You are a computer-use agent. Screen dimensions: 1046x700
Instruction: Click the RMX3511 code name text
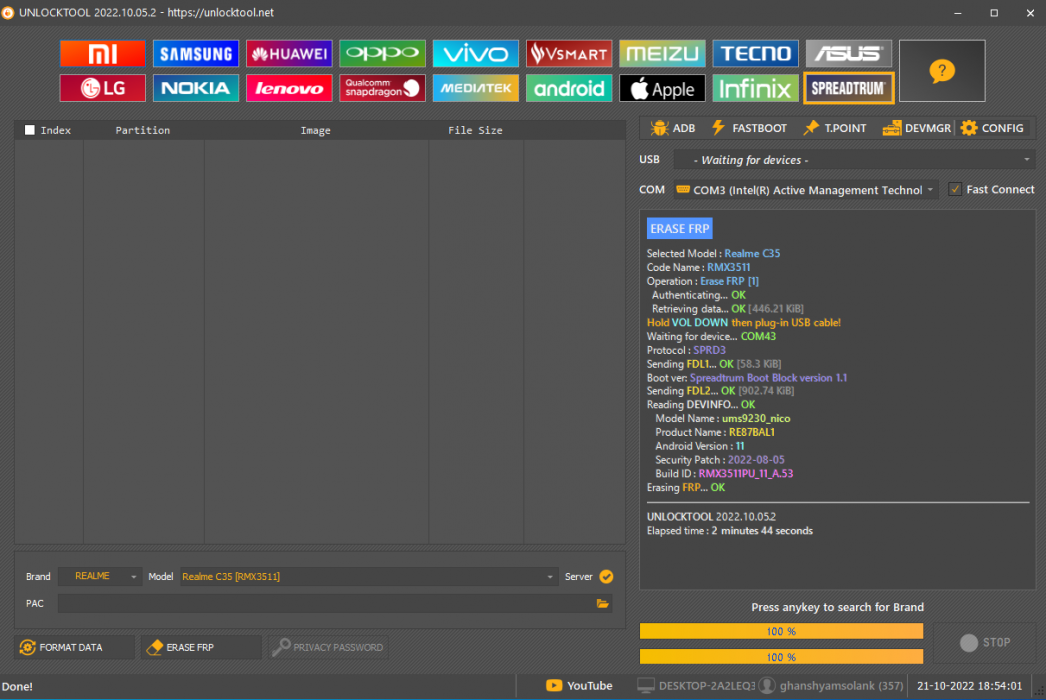[x=728, y=267]
